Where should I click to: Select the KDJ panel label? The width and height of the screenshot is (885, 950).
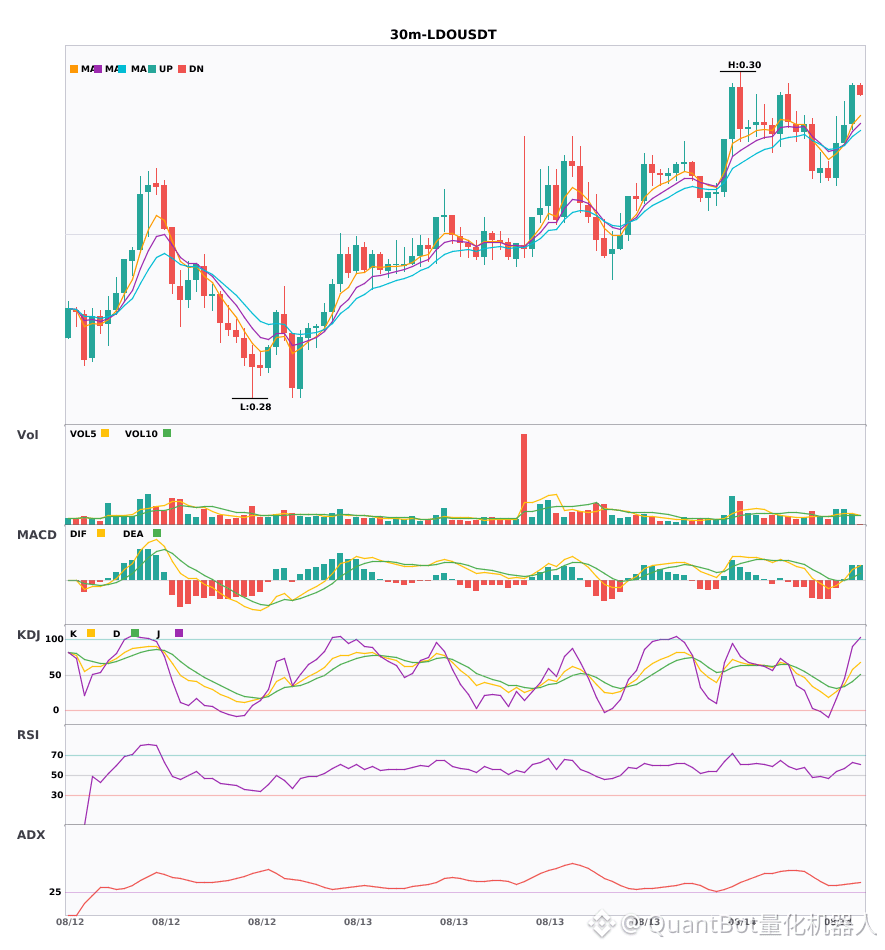pyautogui.click(x=28, y=634)
